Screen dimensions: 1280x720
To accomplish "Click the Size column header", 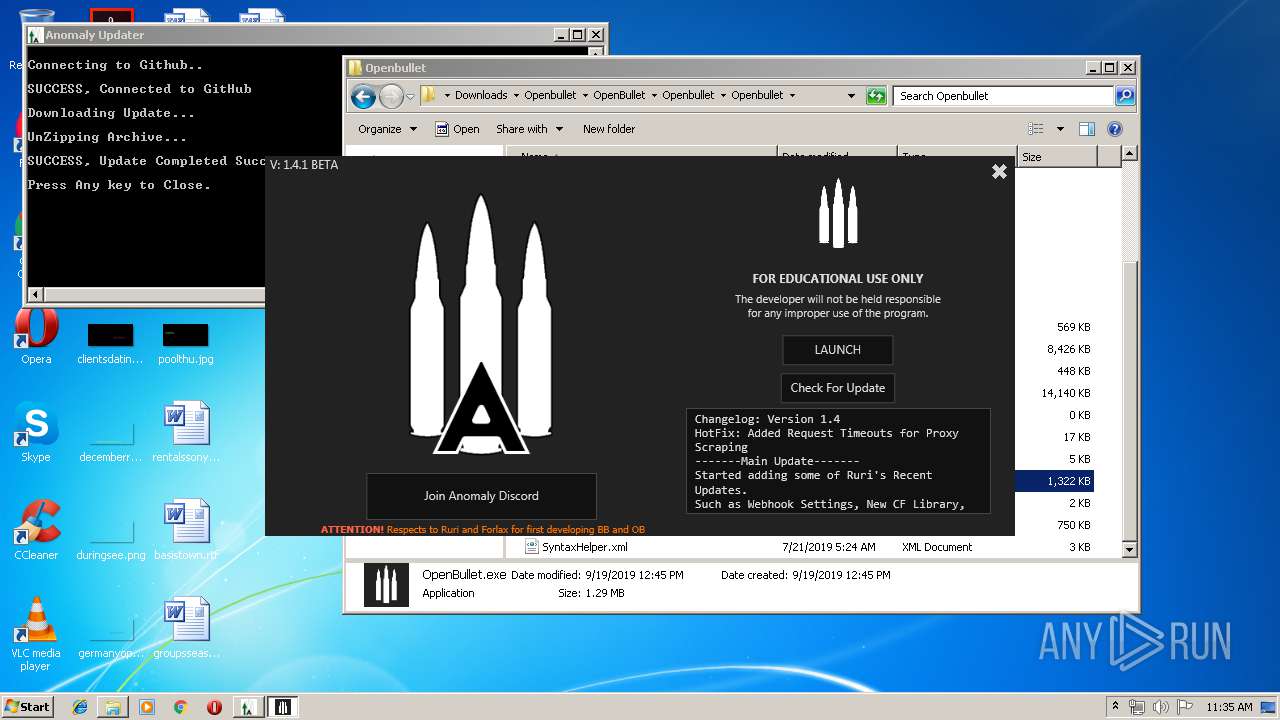I will point(1057,157).
